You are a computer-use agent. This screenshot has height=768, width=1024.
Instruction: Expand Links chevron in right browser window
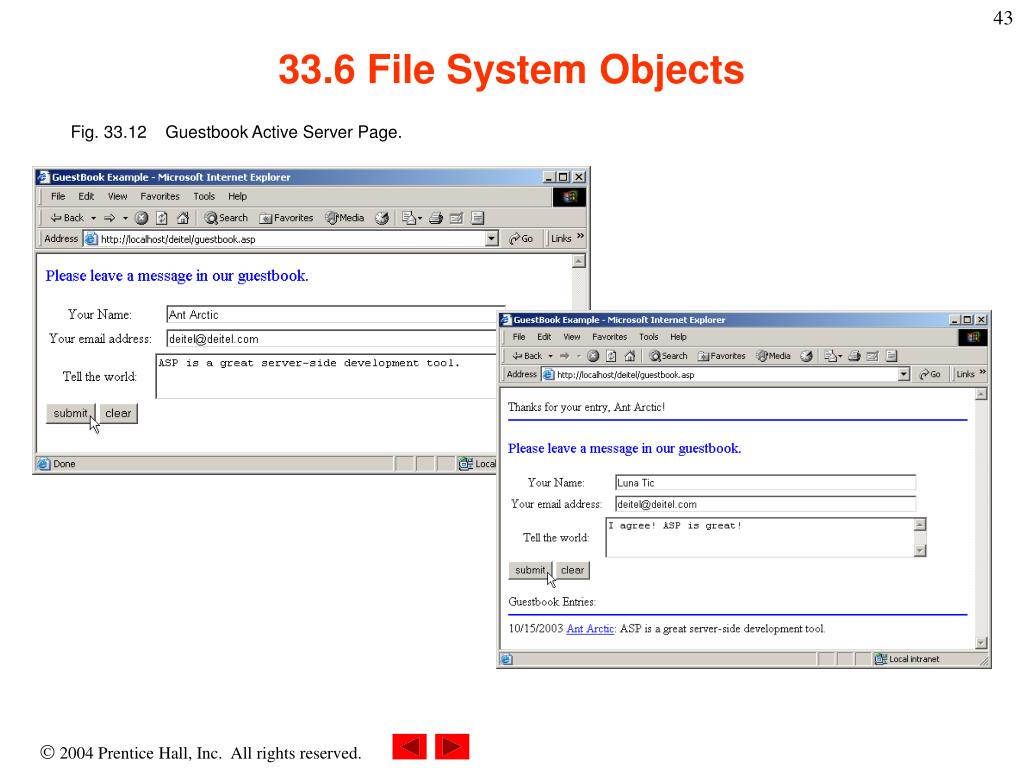[983, 372]
